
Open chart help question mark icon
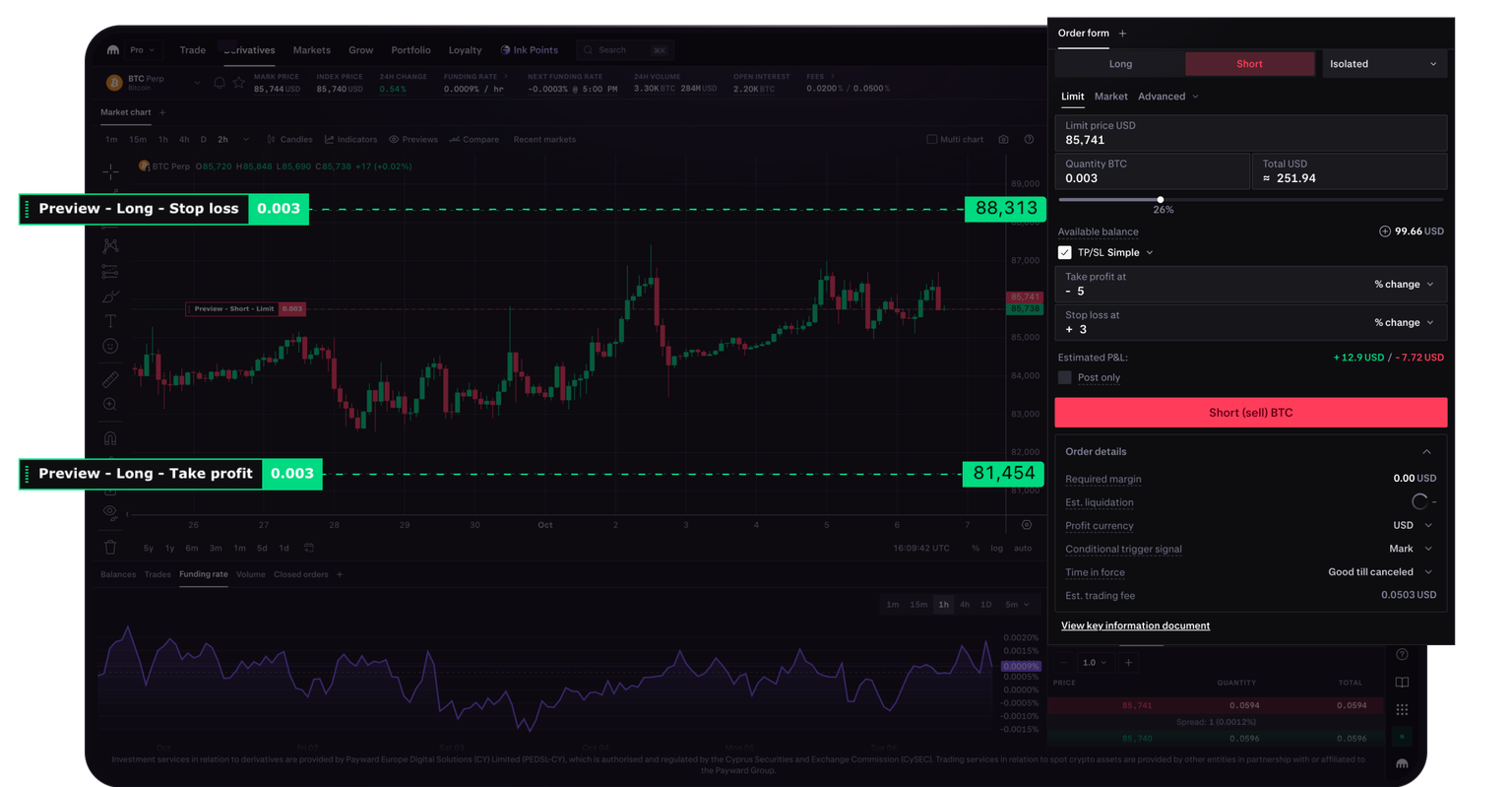pyautogui.click(x=1029, y=140)
